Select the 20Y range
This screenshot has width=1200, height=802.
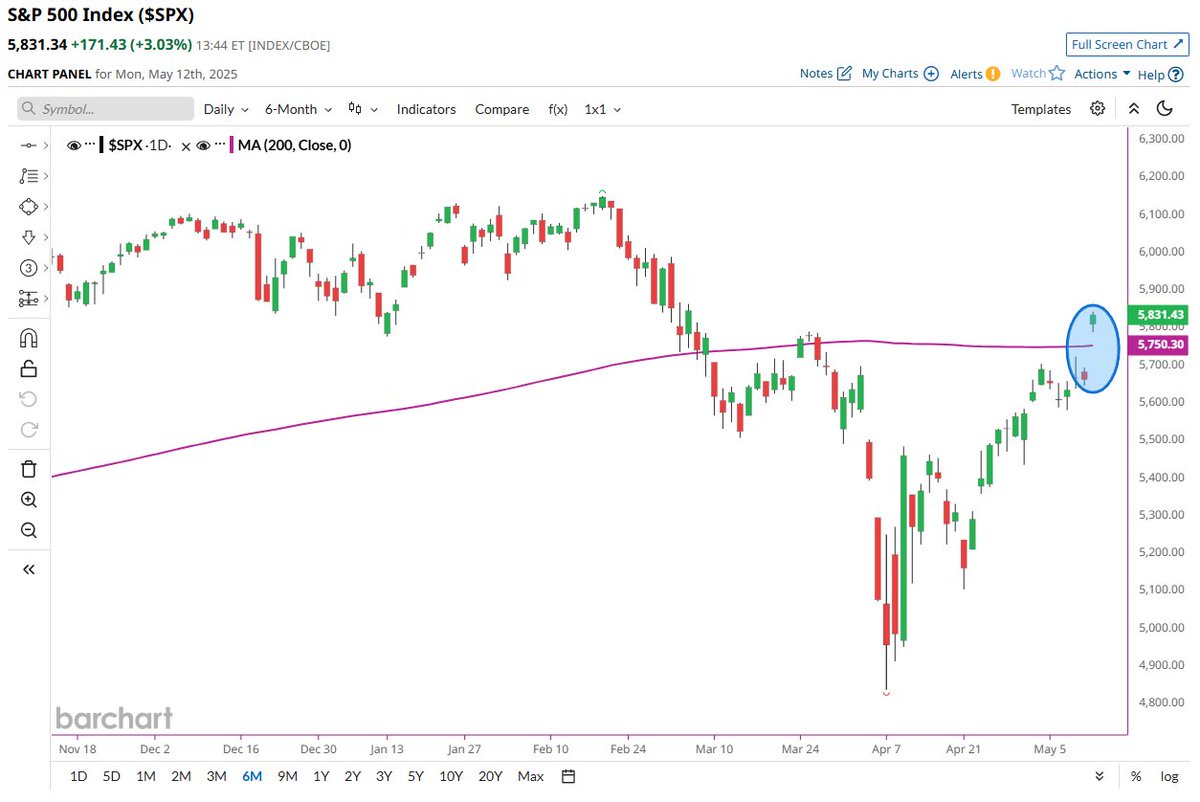click(x=490, y=776)
